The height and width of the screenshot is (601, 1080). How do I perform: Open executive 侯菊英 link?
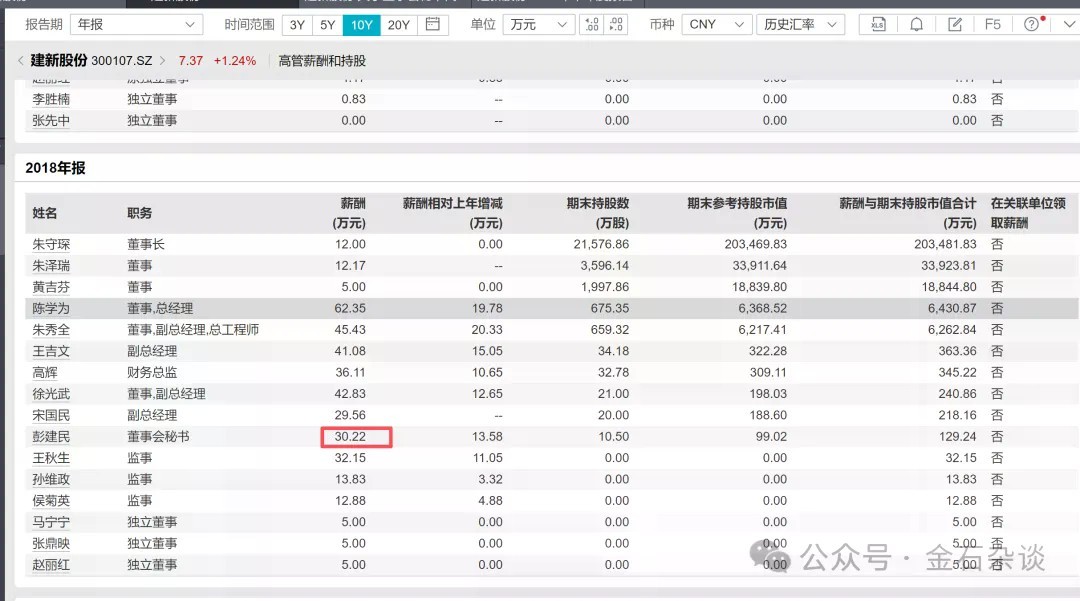pyautogui.click(x=51, y=500)
